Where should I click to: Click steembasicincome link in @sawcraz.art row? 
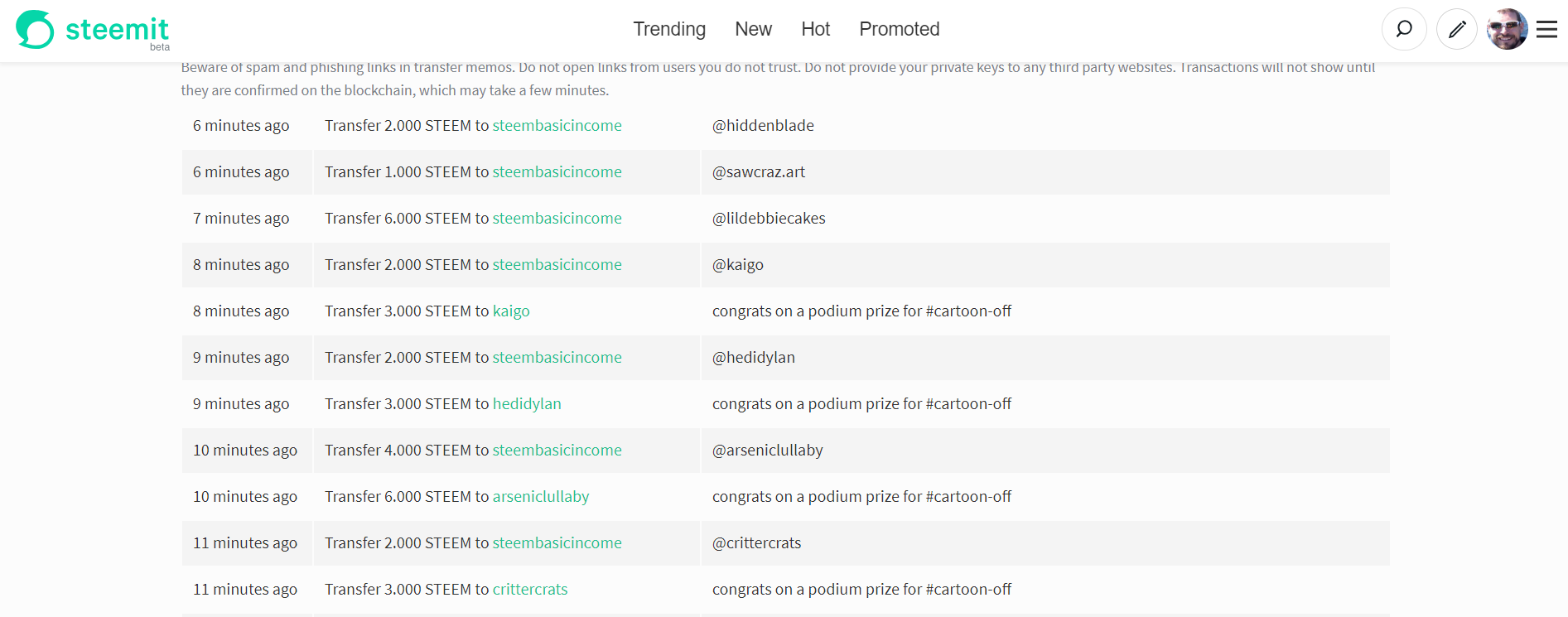pos(557,171)
